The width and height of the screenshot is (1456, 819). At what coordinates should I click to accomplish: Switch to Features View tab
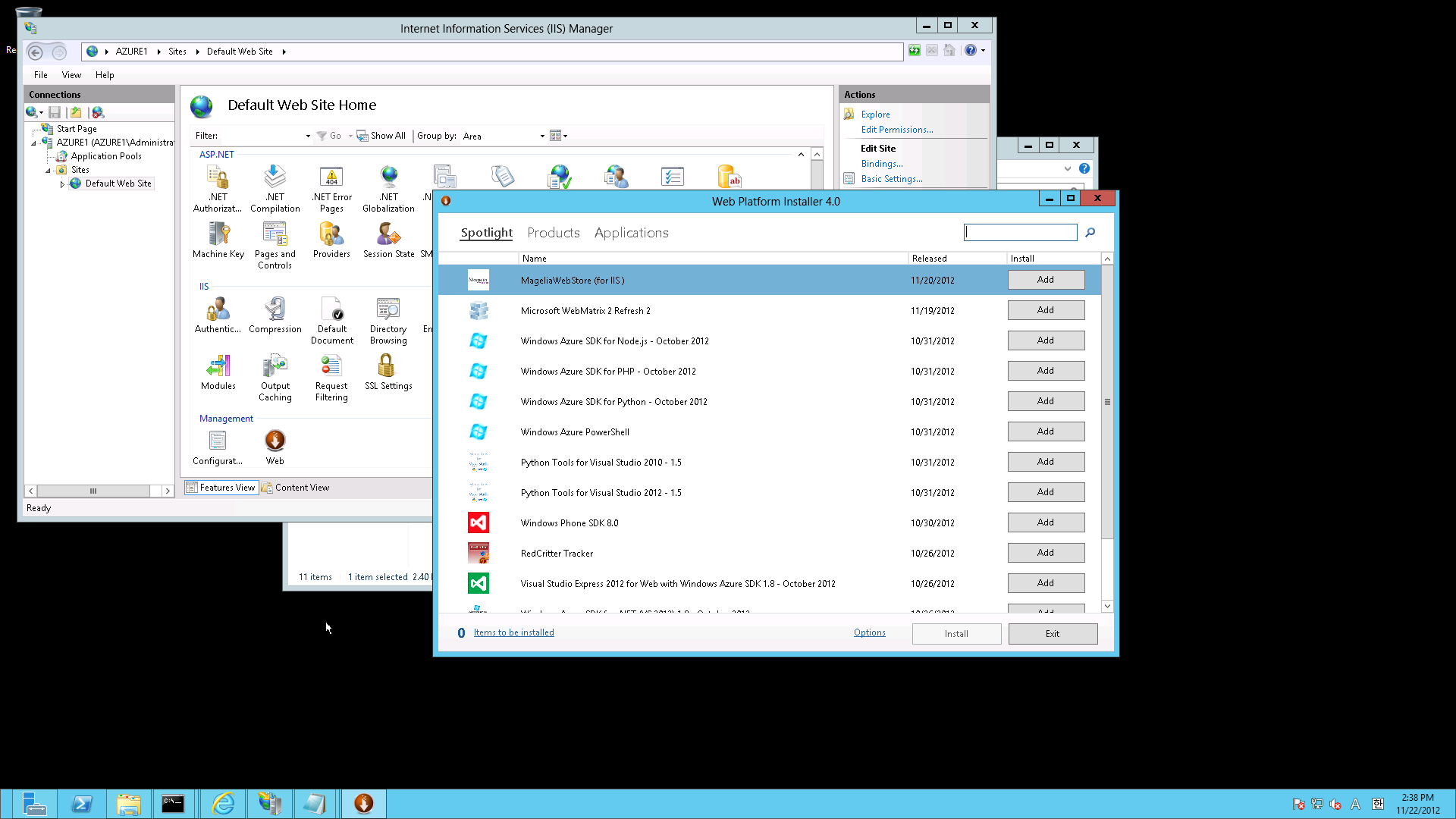(x=221, y=488)
